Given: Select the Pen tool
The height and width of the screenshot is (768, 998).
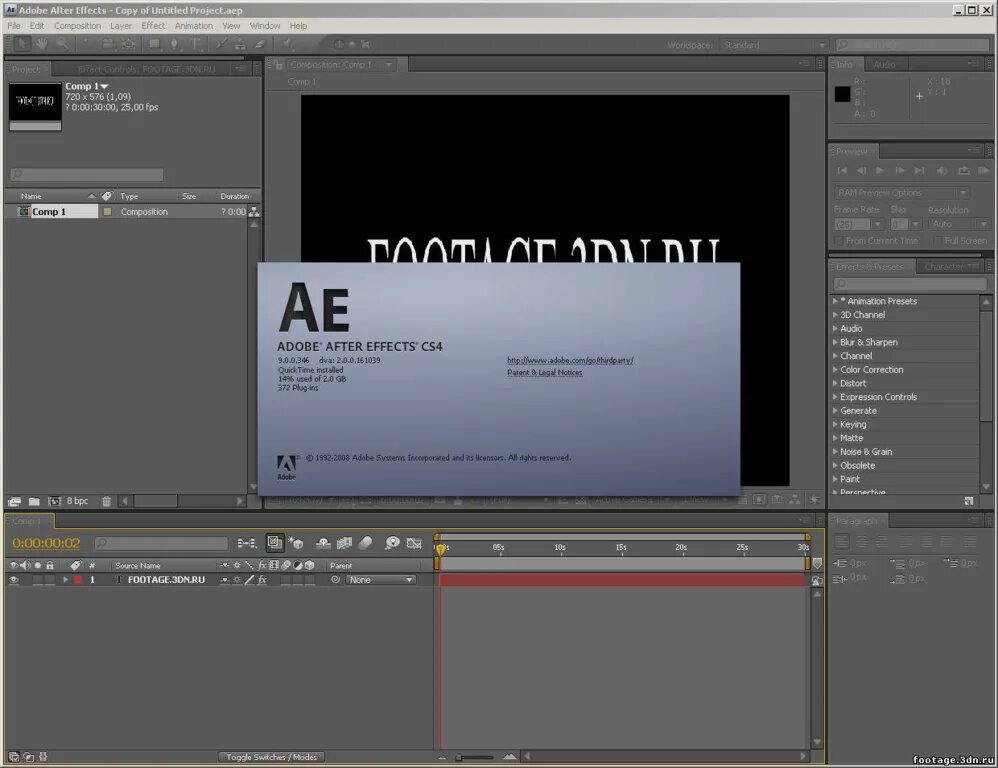Looking at the screenshot, I should tap(174, 44).
